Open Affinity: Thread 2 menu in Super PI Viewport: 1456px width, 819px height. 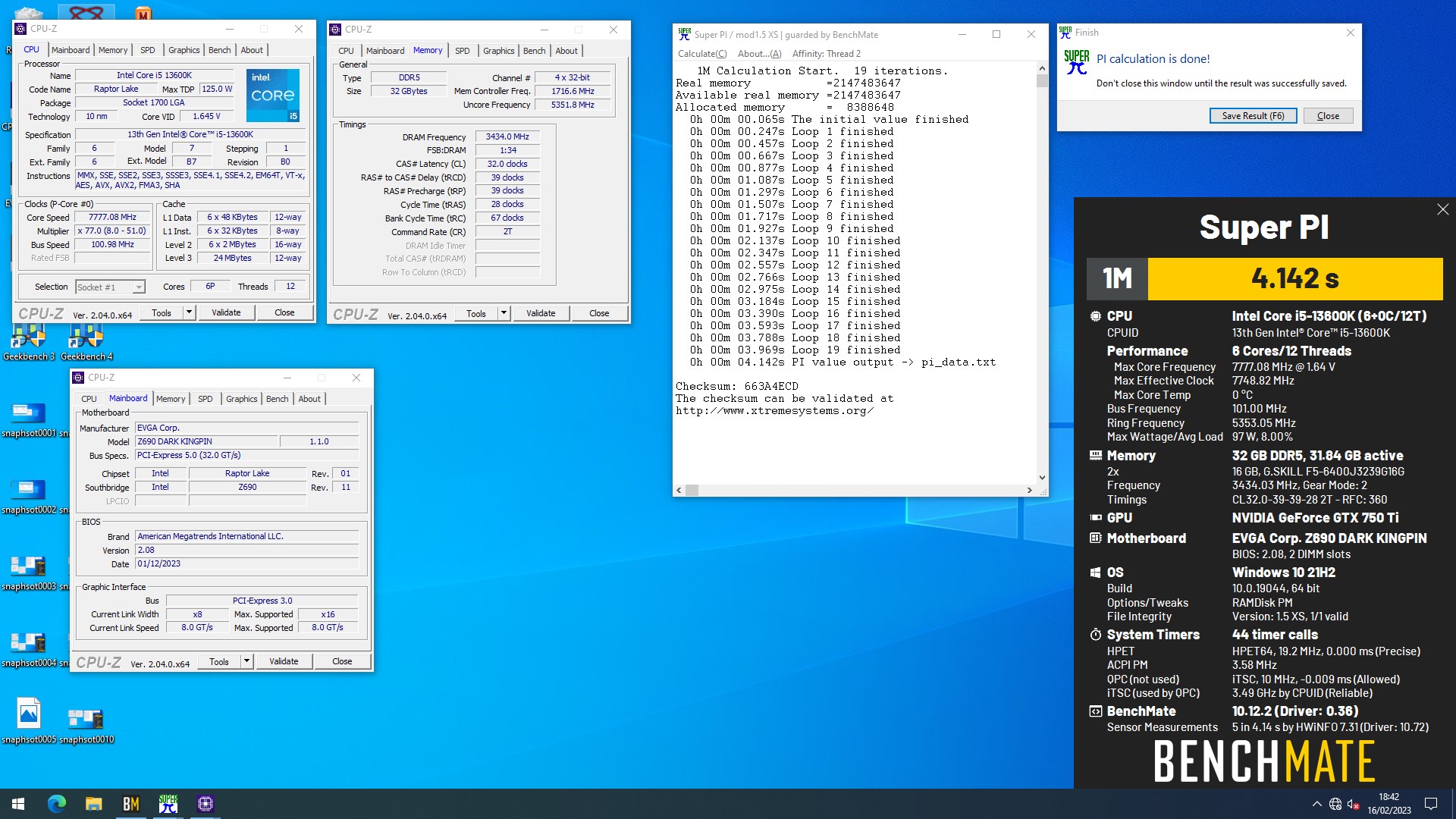827,54
